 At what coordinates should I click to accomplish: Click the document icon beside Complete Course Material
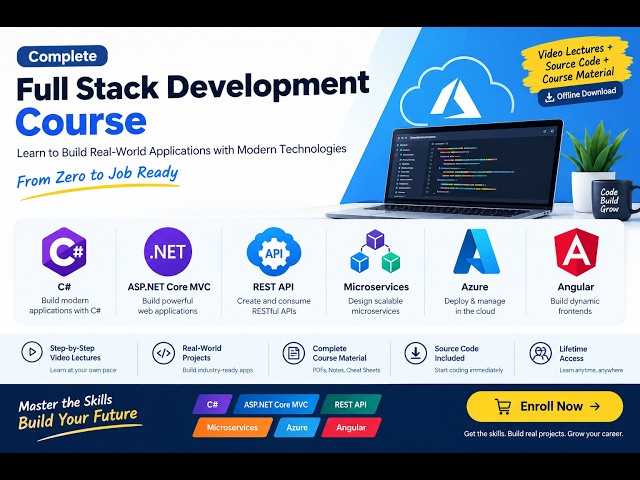293,353
